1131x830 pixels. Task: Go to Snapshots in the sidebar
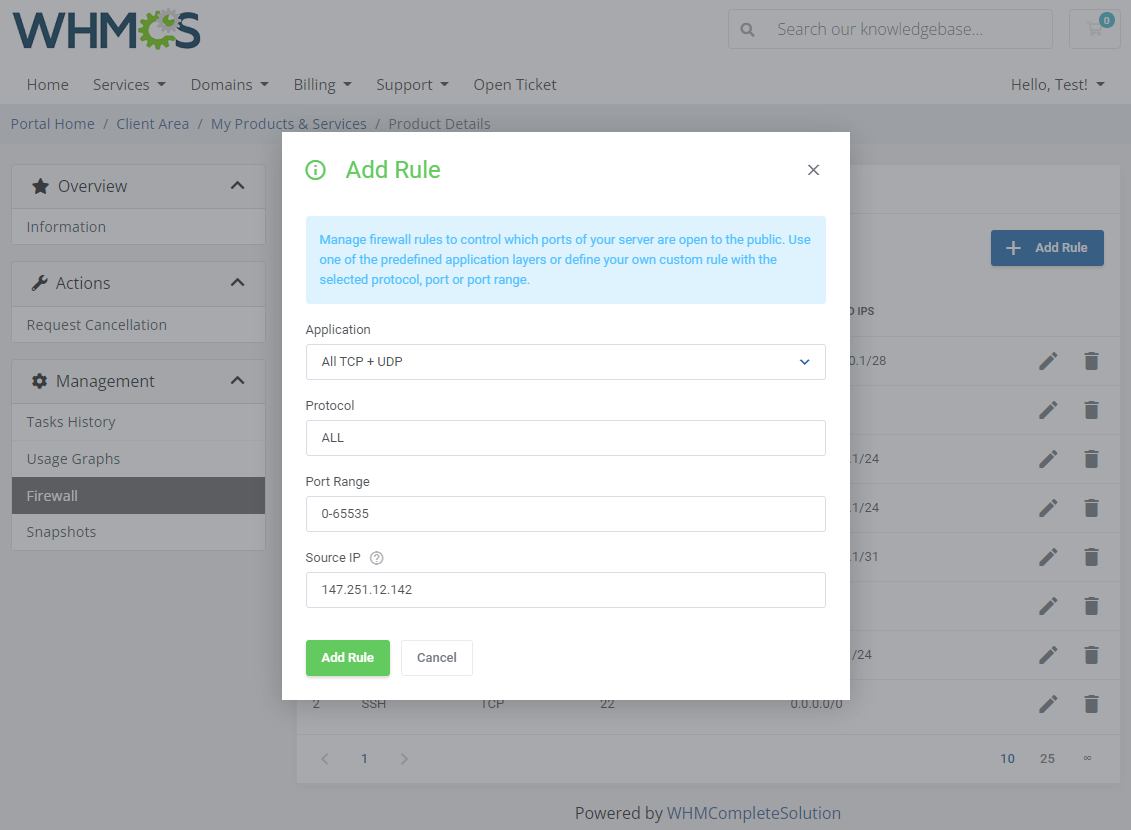pyautogui.click(x=61, y=532)
